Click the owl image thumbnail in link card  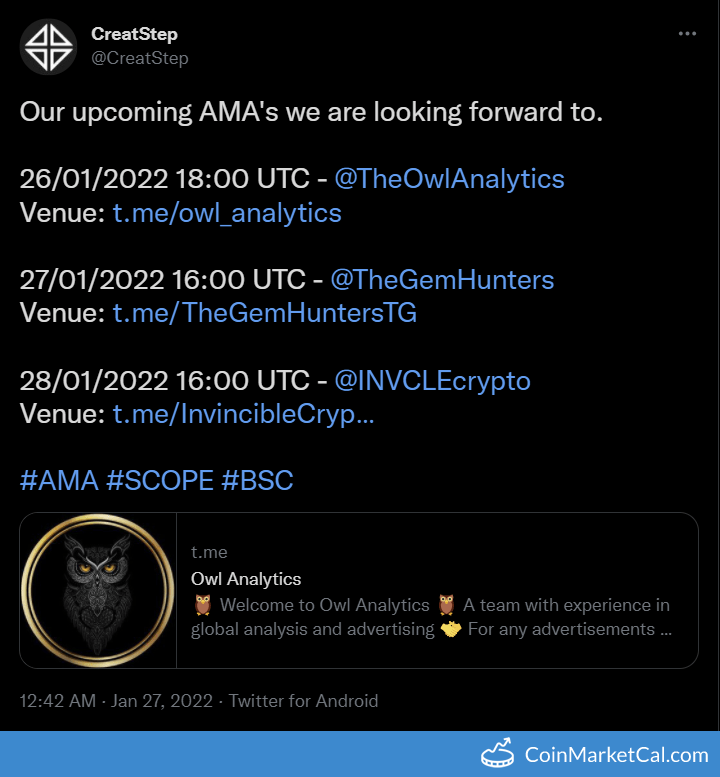click(98, 590)
